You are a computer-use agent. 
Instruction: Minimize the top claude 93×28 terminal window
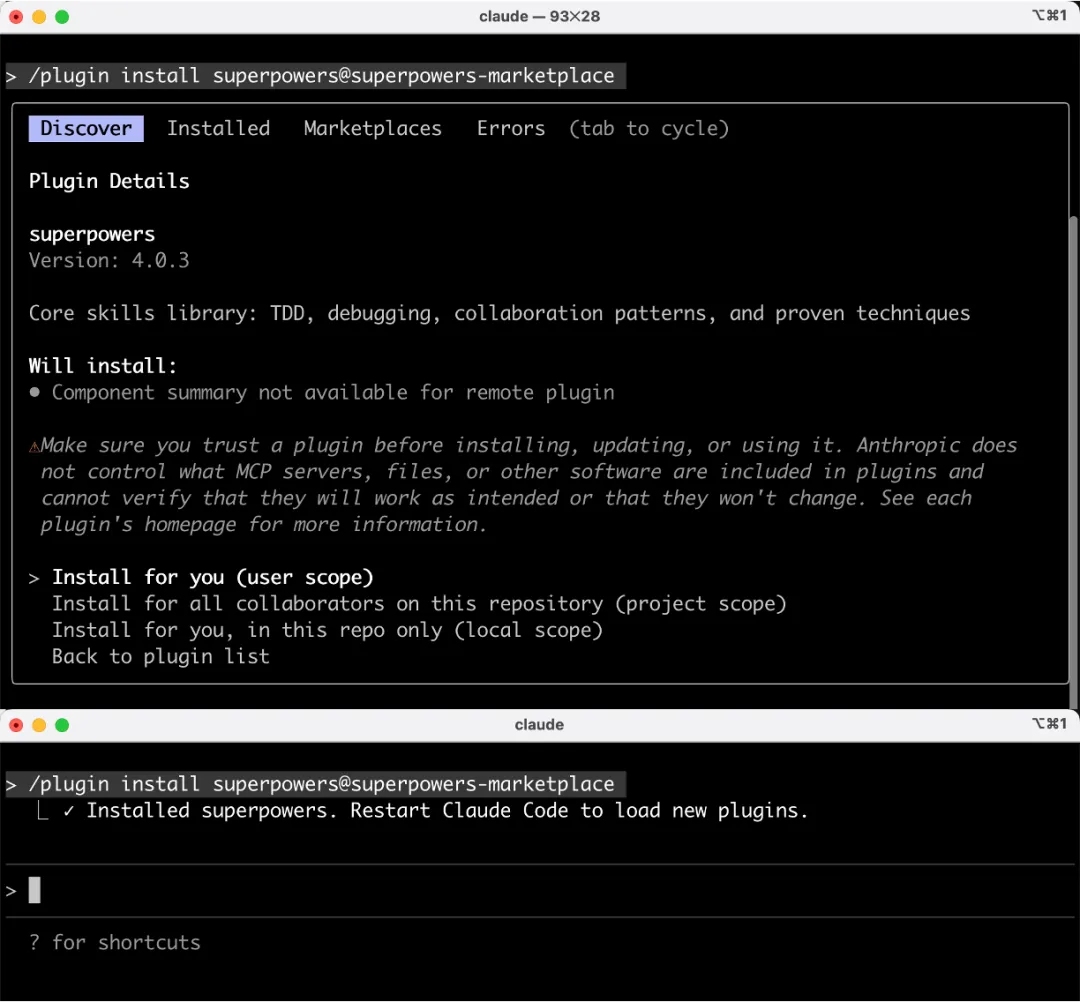39,17
